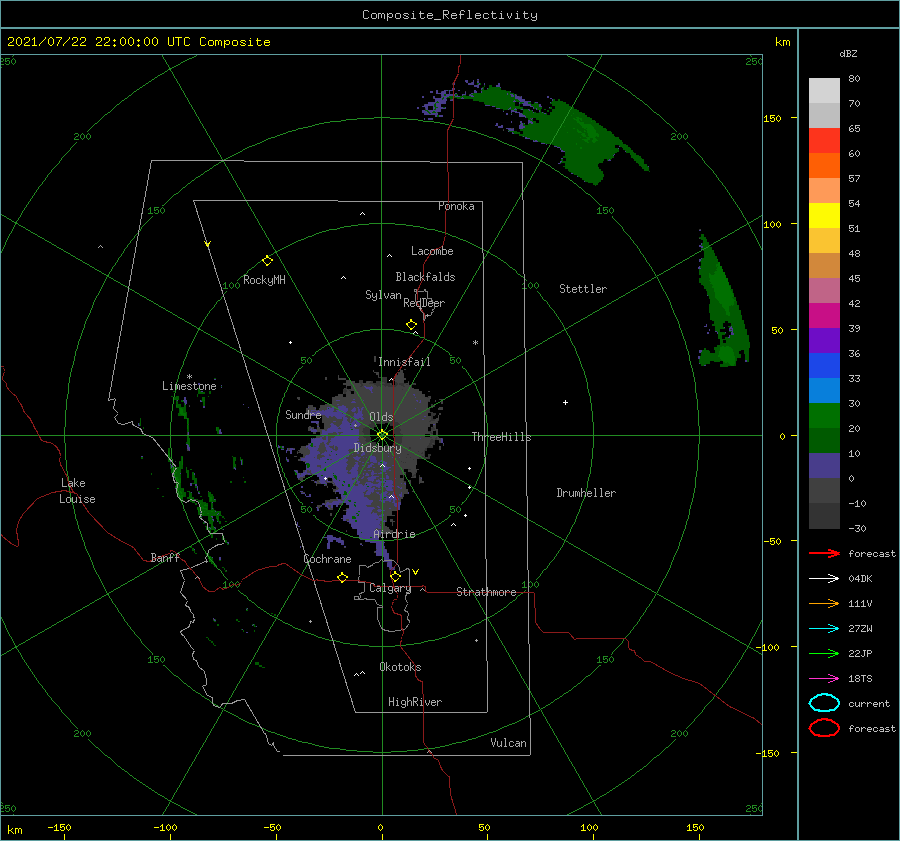Select the purple 39-36 dBZ swatch
This screenshot has width=900, height=841.
click(x=824, y=340)
